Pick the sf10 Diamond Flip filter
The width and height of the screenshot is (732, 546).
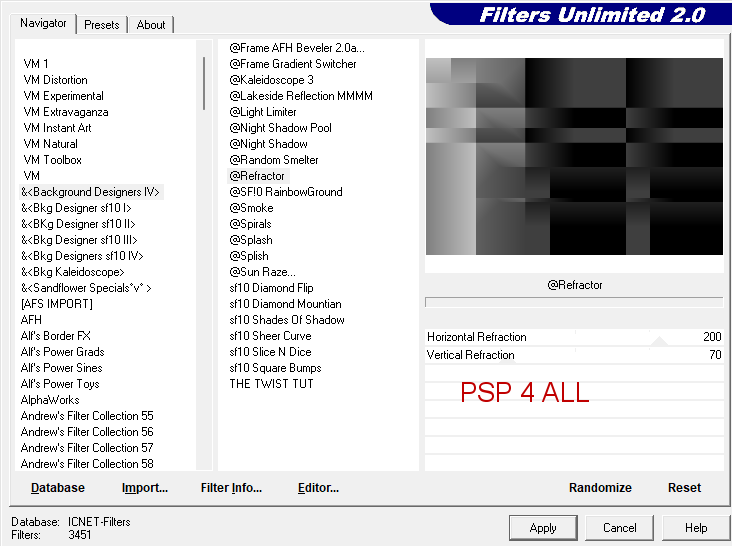[271, 288]
